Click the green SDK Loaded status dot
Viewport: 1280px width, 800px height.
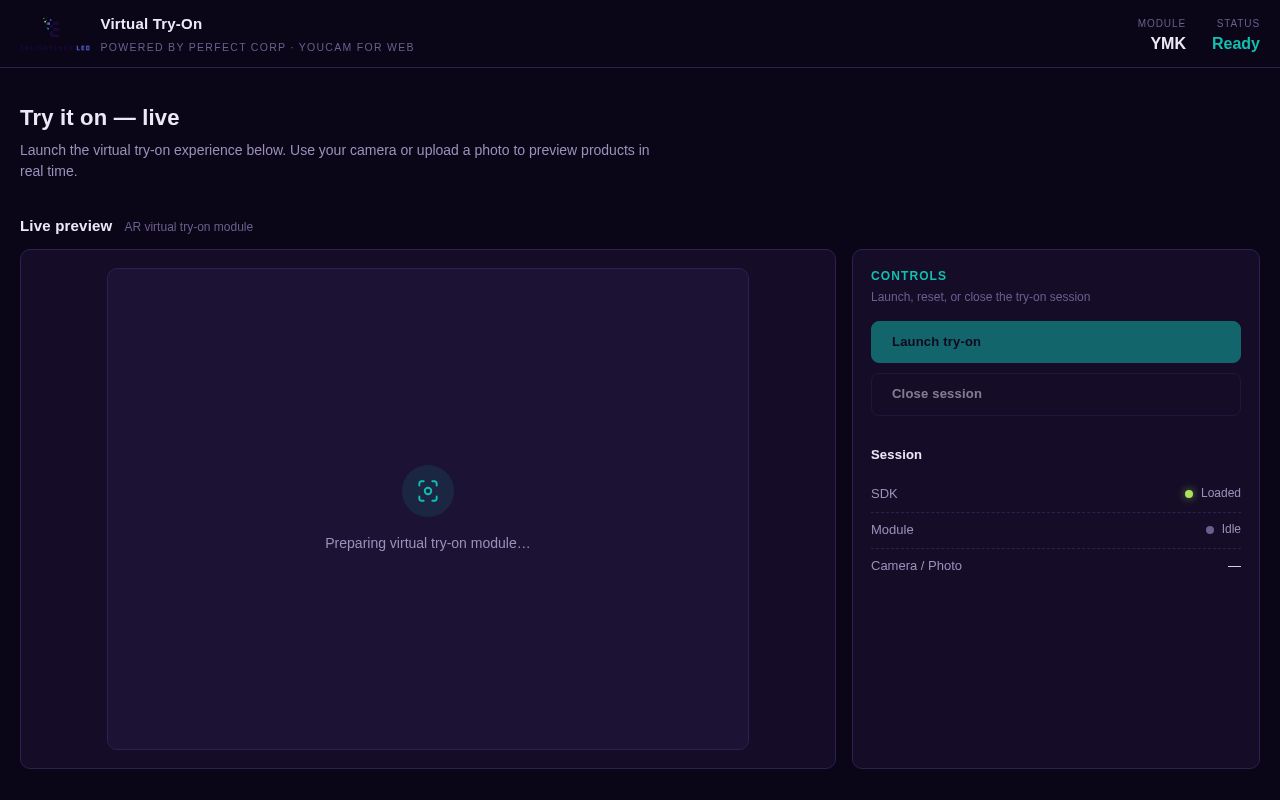coord(1189,494)
